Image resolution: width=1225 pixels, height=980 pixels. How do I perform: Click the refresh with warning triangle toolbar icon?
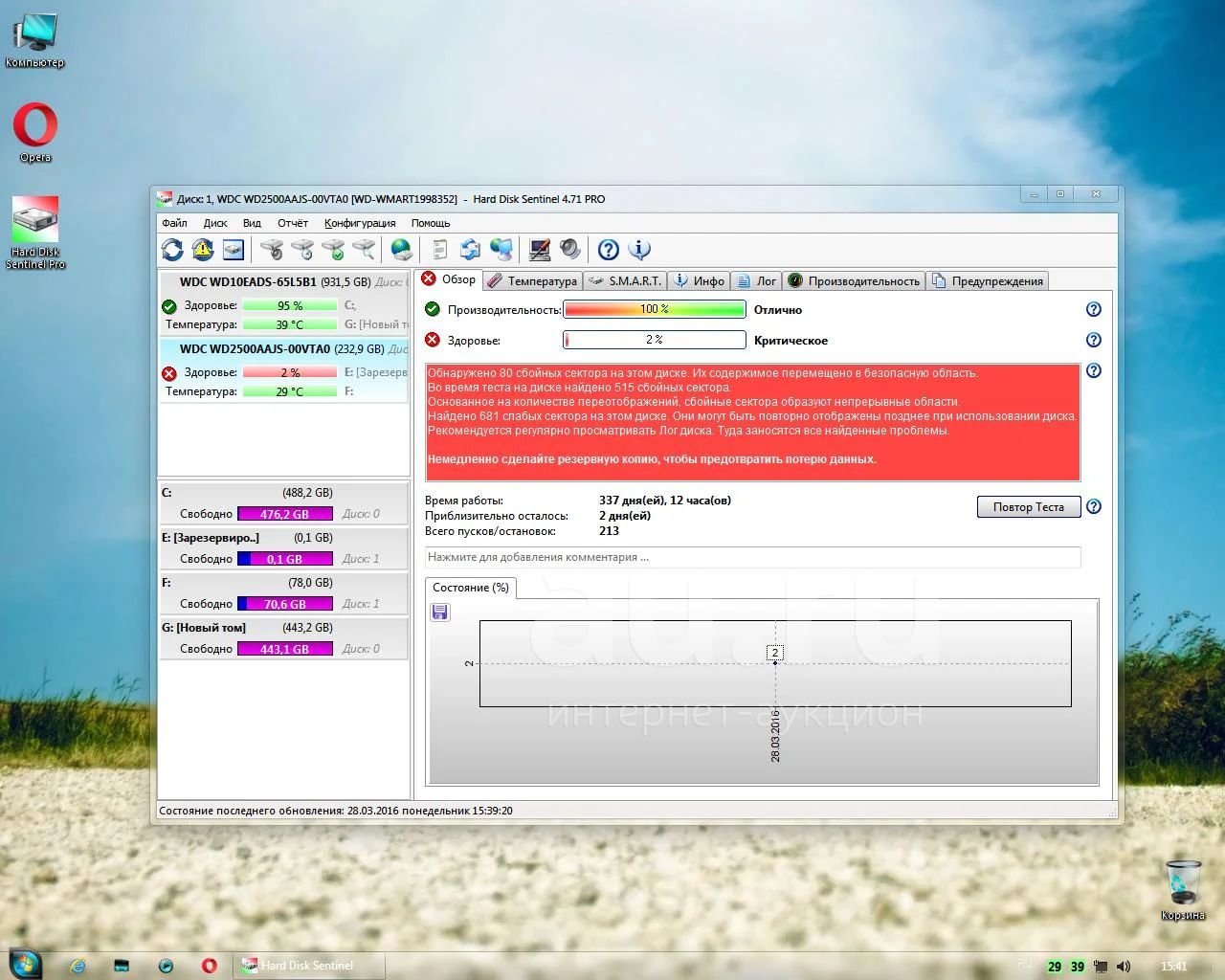[x=203, y=250]
